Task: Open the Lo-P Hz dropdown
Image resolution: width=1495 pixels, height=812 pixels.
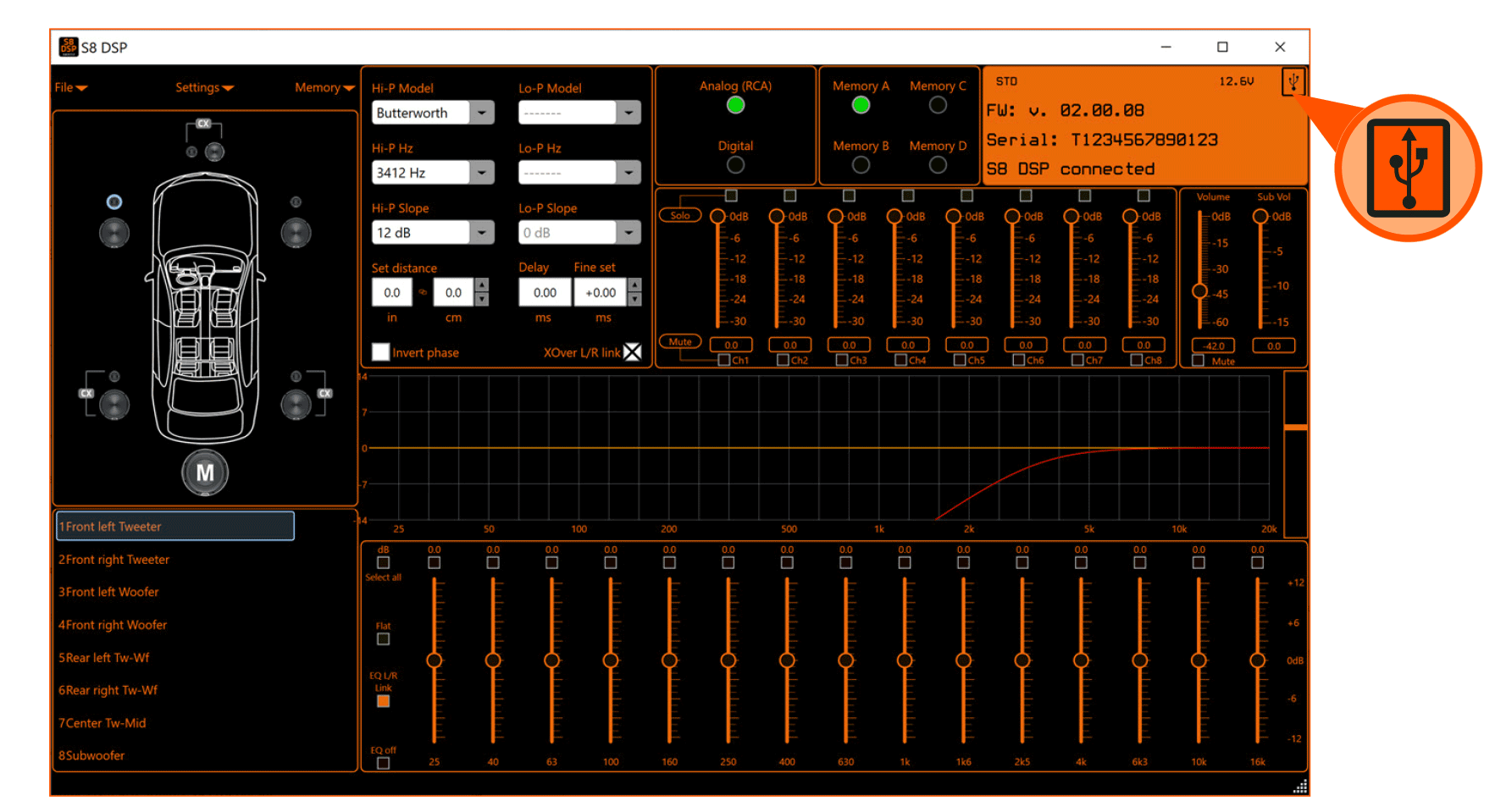Action: click(628, 172)
